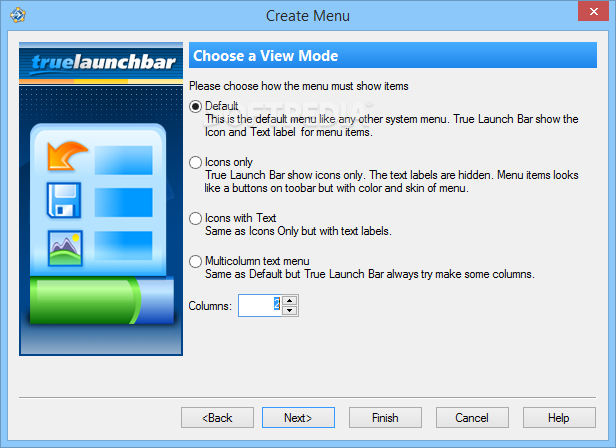Screen dimensions: 616x448
Task: Pick the Multicolumn text menu option
Action: pos(196,261)
